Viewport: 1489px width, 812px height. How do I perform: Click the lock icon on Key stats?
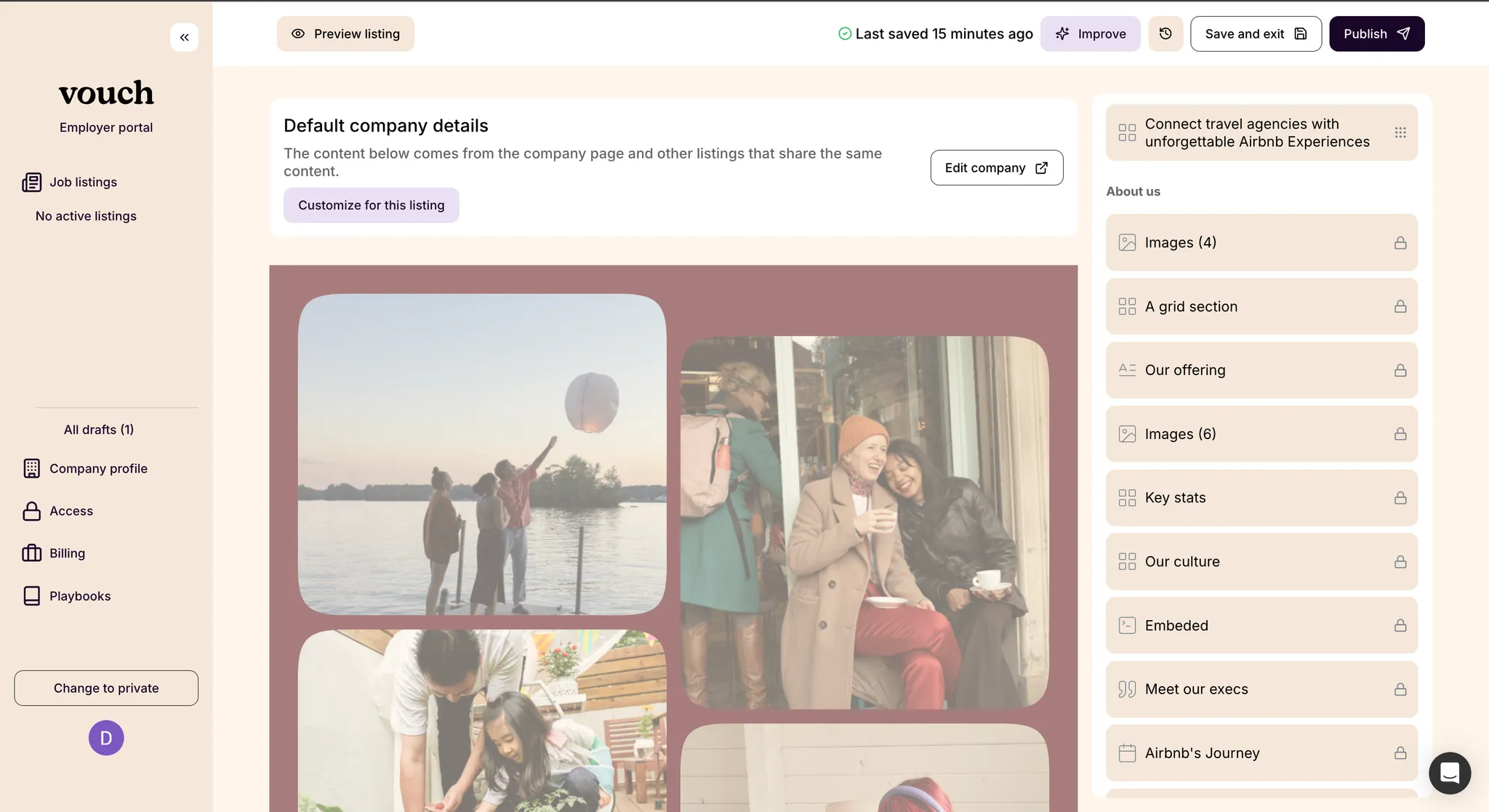point(1400,498)
